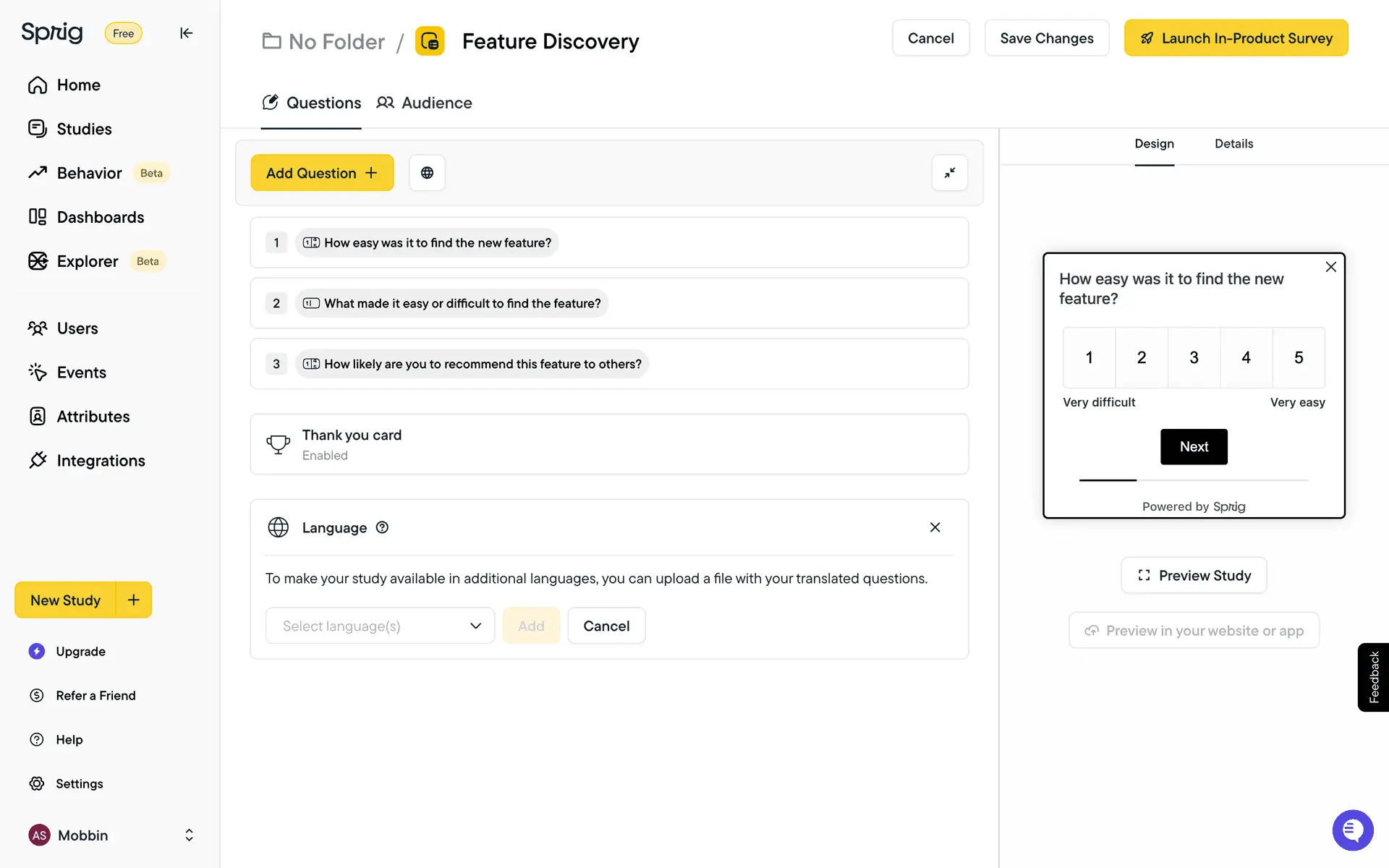Click the Language help question-mark icon
Image resolution: width=1389 pixels, height=868 pixels.
[x=382, y=527]
